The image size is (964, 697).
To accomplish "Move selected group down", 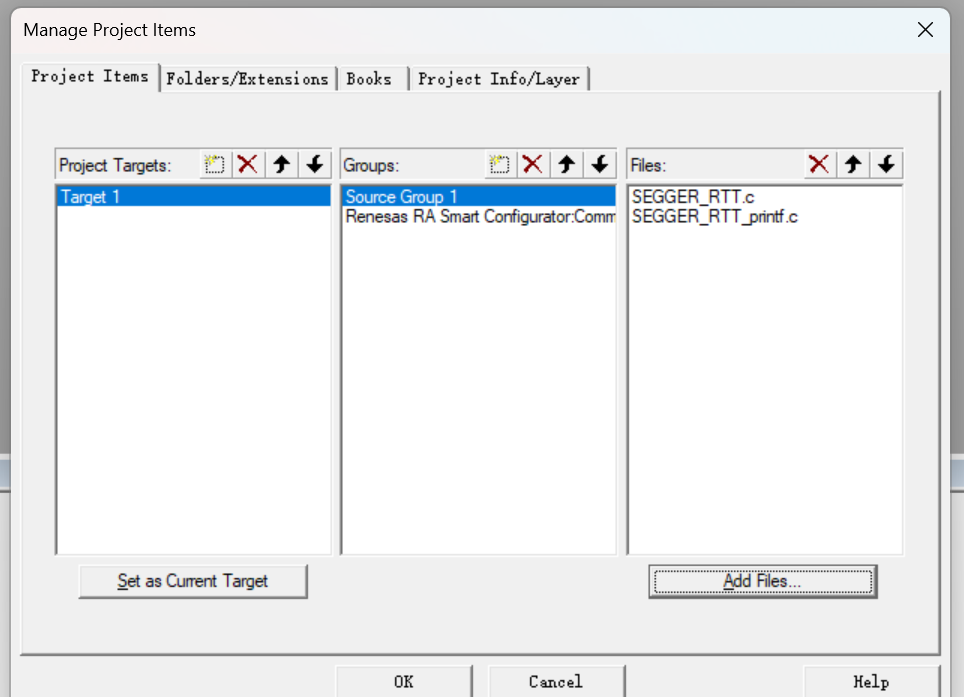I will pos(600,165).
